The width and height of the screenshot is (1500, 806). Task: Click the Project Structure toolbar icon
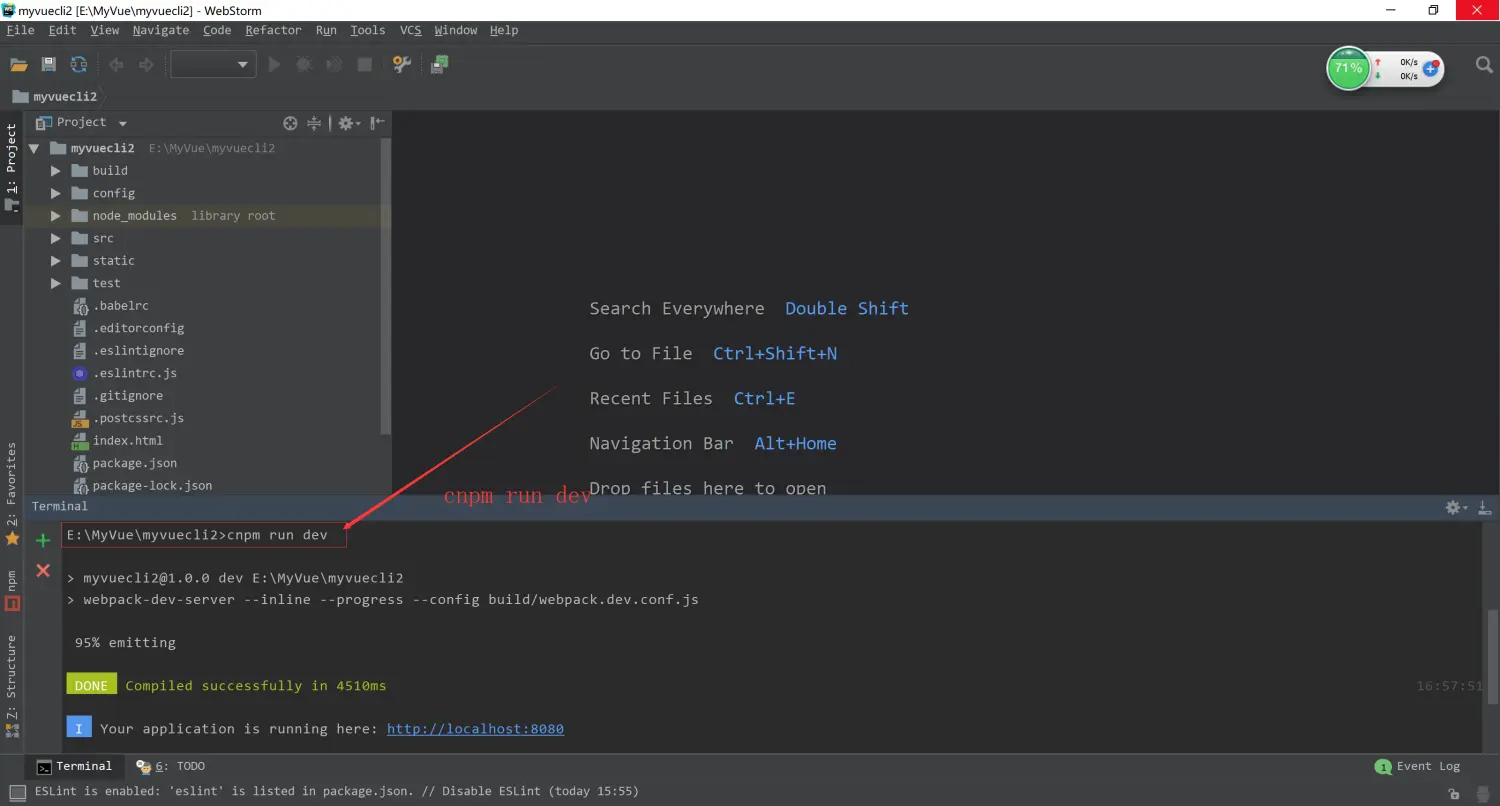(x=439, y=65)
